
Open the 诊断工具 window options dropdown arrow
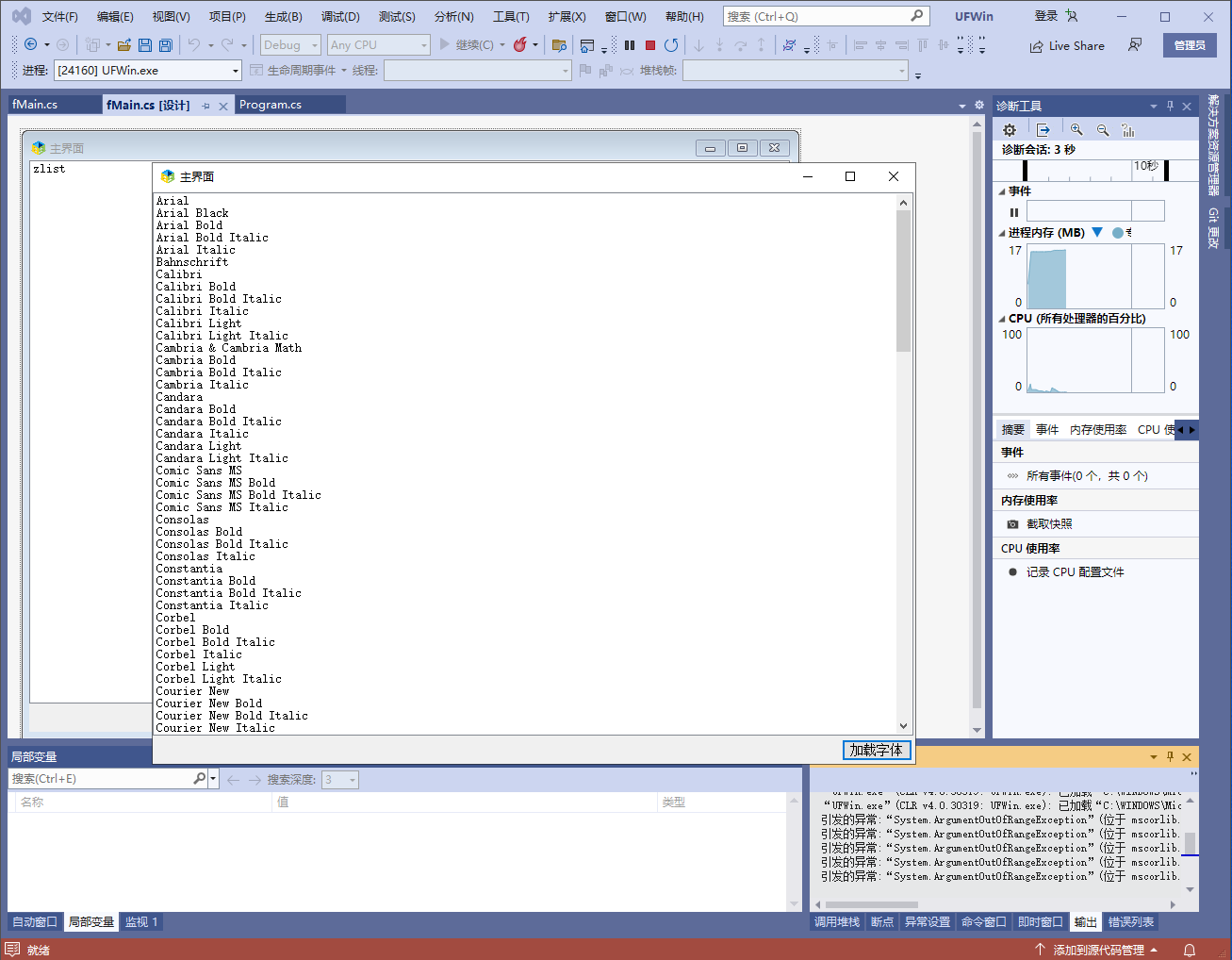pyautogui.click(x=1153, y=107)
